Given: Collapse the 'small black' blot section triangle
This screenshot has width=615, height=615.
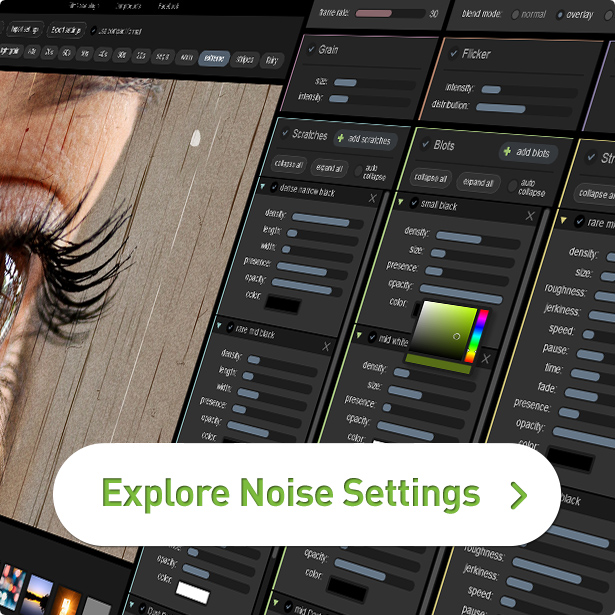Looking at the screenshot, I should click(x=400, y=202).
